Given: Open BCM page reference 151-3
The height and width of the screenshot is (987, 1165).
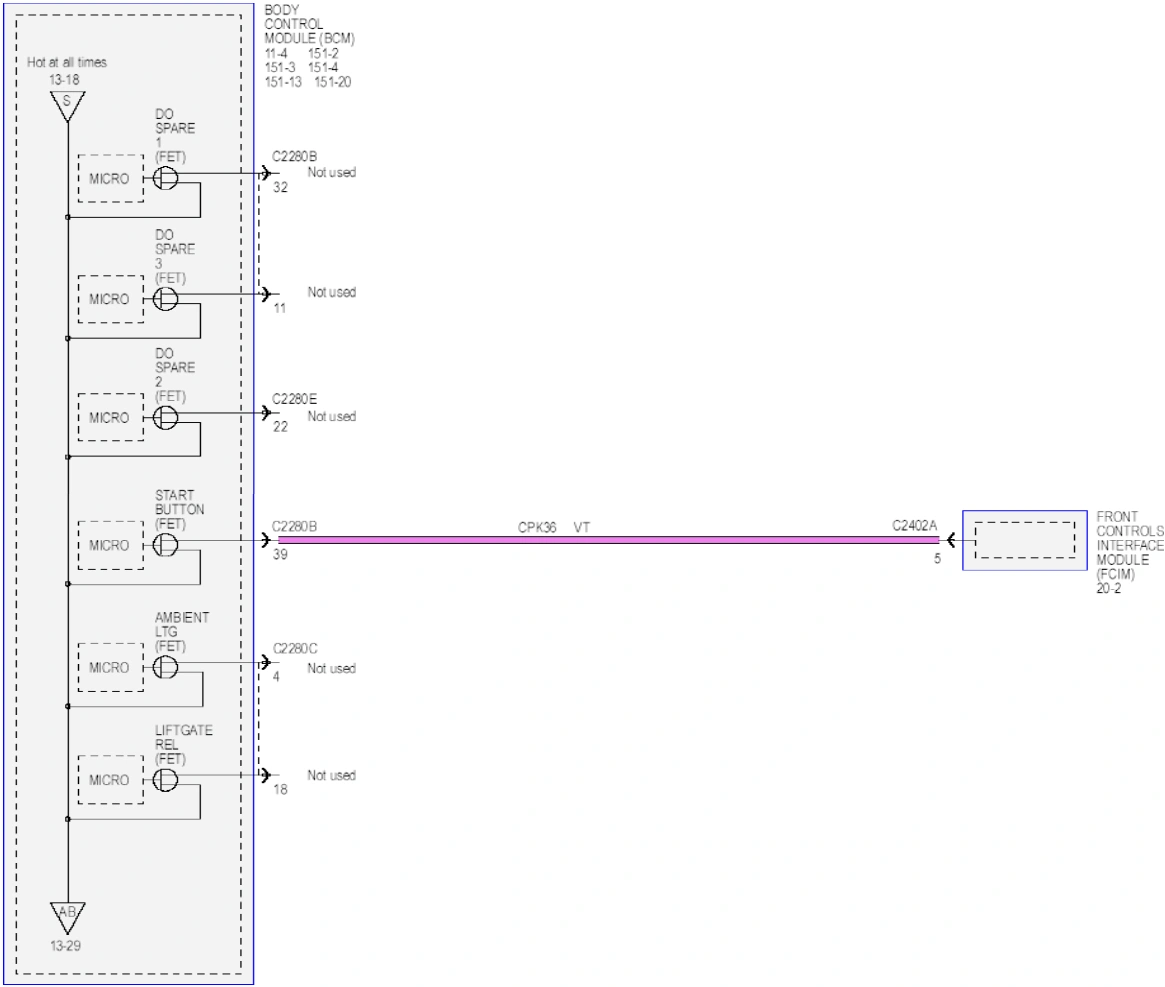Looking at the screenshot, I should [280, 68].
